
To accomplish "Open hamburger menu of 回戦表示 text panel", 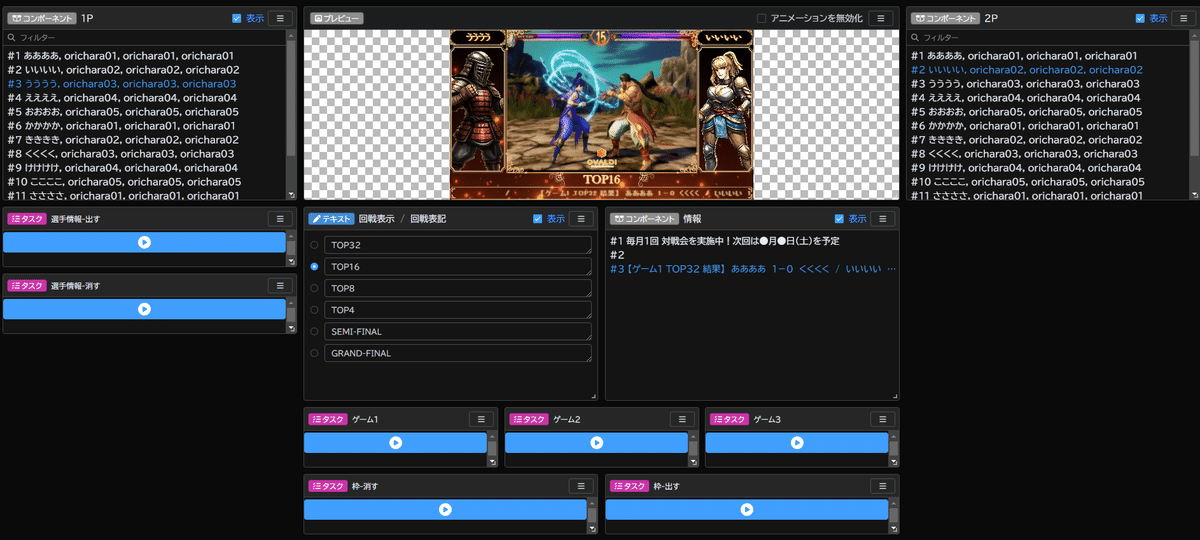I will (x=583, y=219).
